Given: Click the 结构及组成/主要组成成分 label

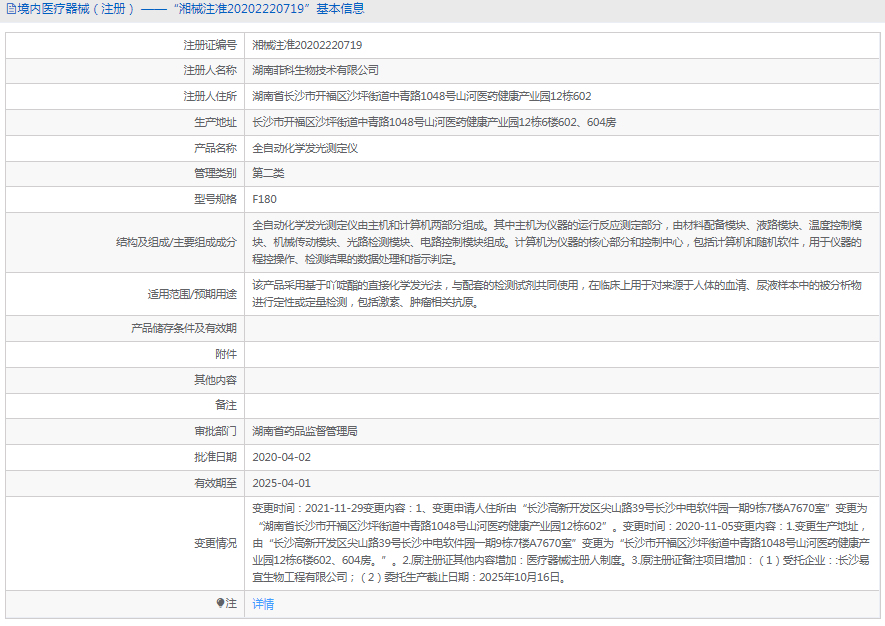Looking at the screenshot, I should 176,242.
